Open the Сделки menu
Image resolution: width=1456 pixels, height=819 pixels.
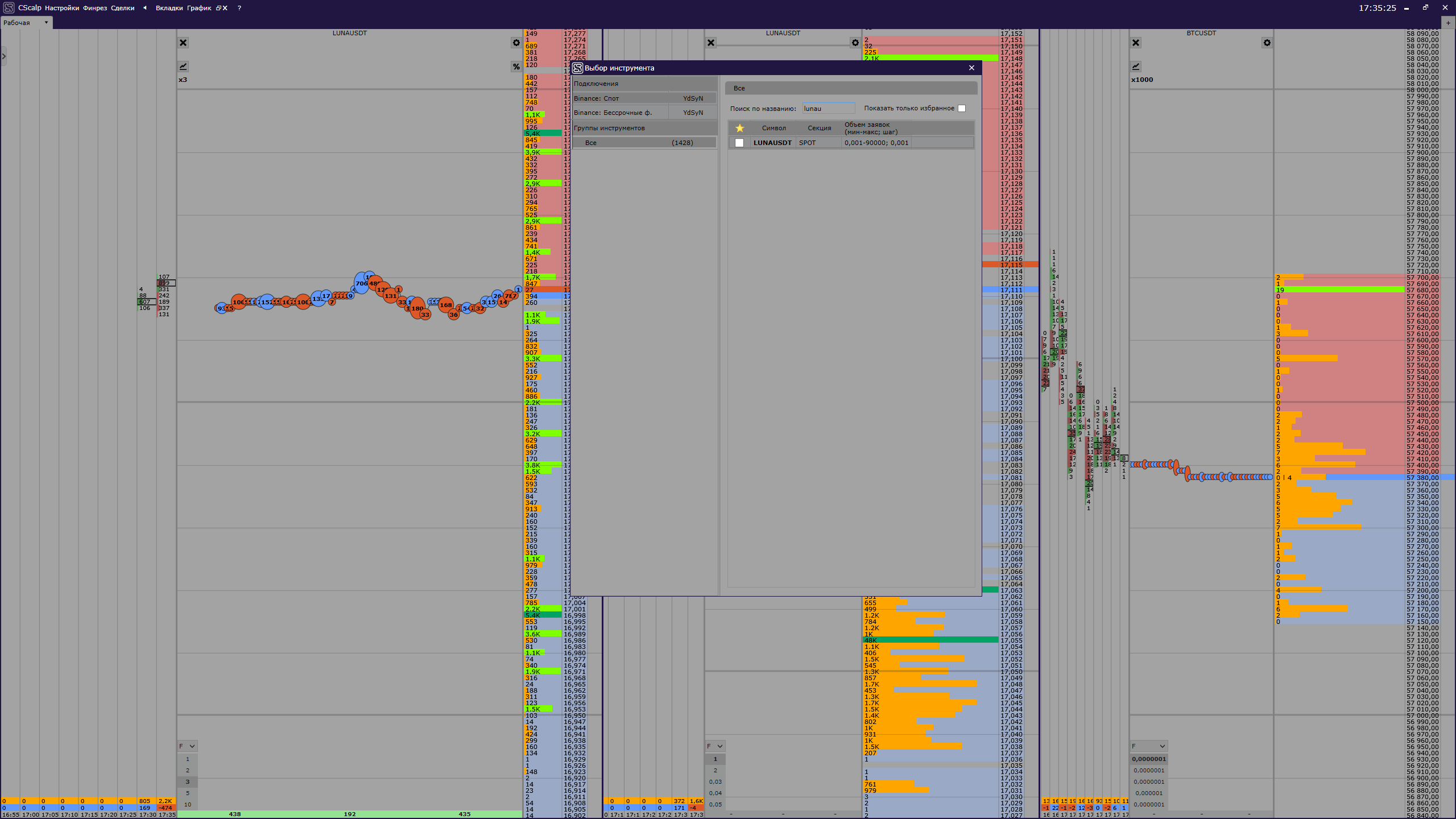[x=123, y=8]
